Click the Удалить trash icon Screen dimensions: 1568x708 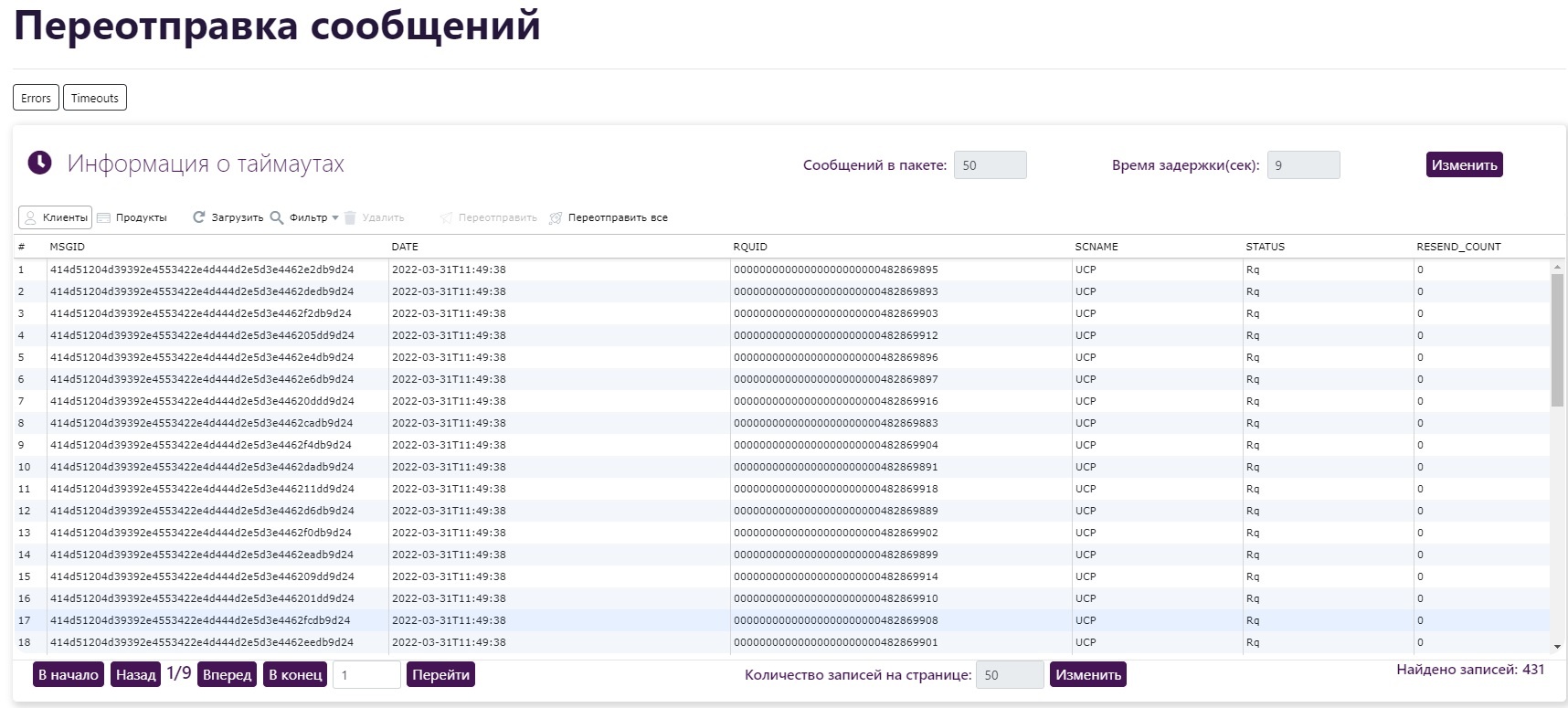pos(350,218)
